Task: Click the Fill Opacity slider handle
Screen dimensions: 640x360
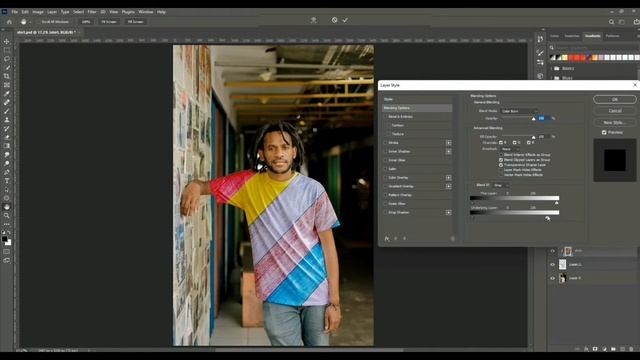Action: tap(533, 137)
